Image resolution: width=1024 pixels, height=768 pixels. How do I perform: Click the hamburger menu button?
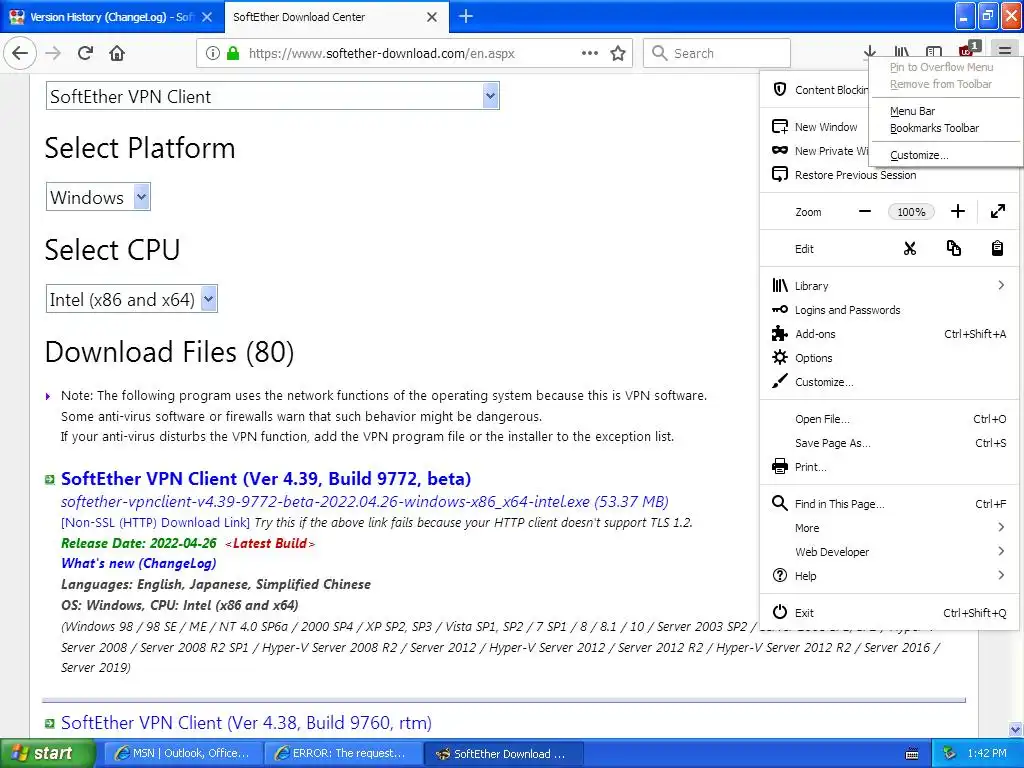[1004, 50]
